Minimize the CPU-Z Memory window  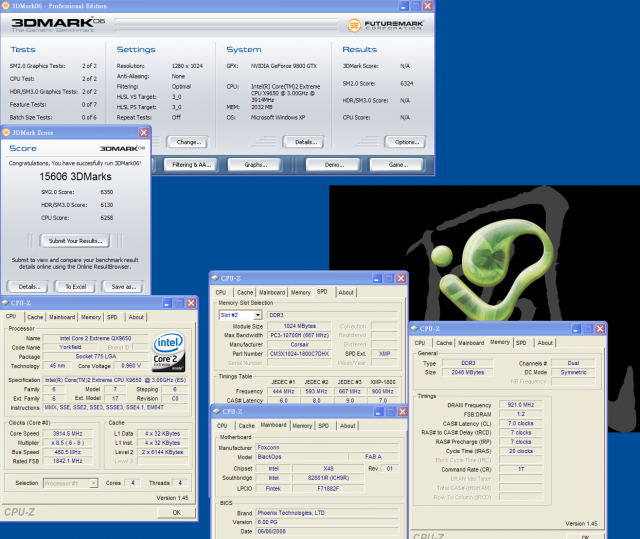pos(576,328)
